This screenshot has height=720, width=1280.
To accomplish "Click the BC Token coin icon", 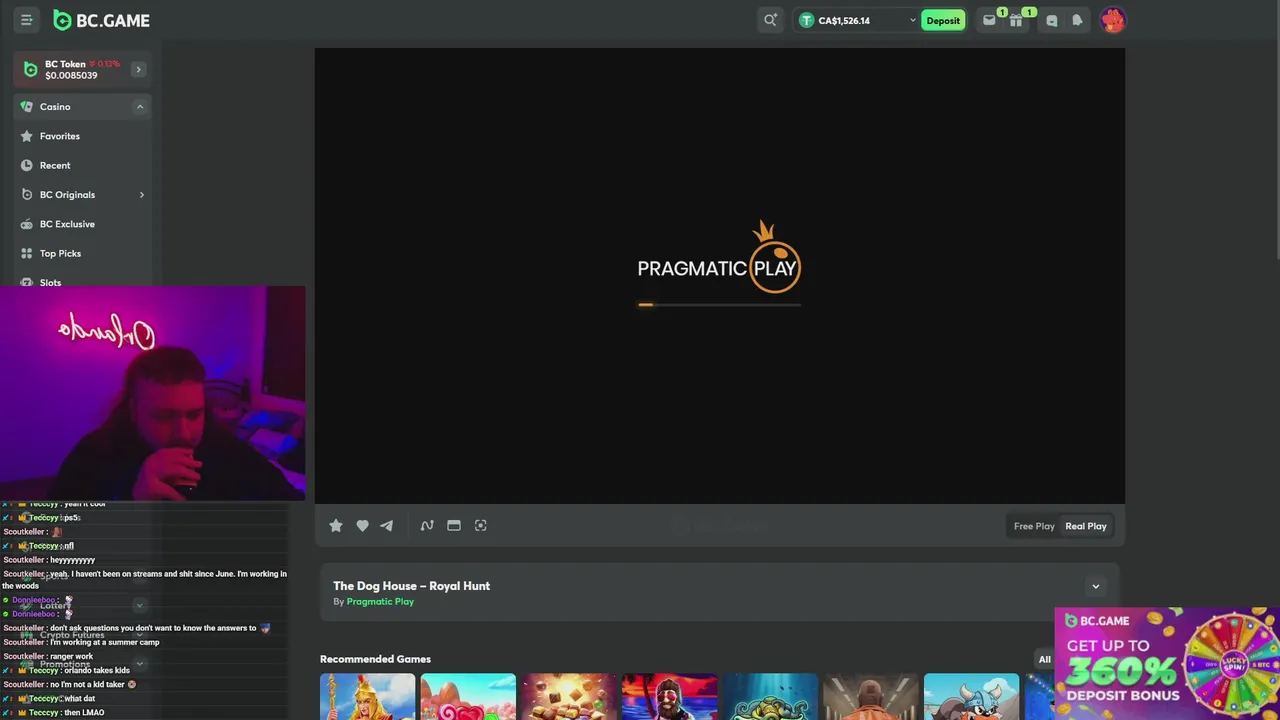I will pos(30,69).
